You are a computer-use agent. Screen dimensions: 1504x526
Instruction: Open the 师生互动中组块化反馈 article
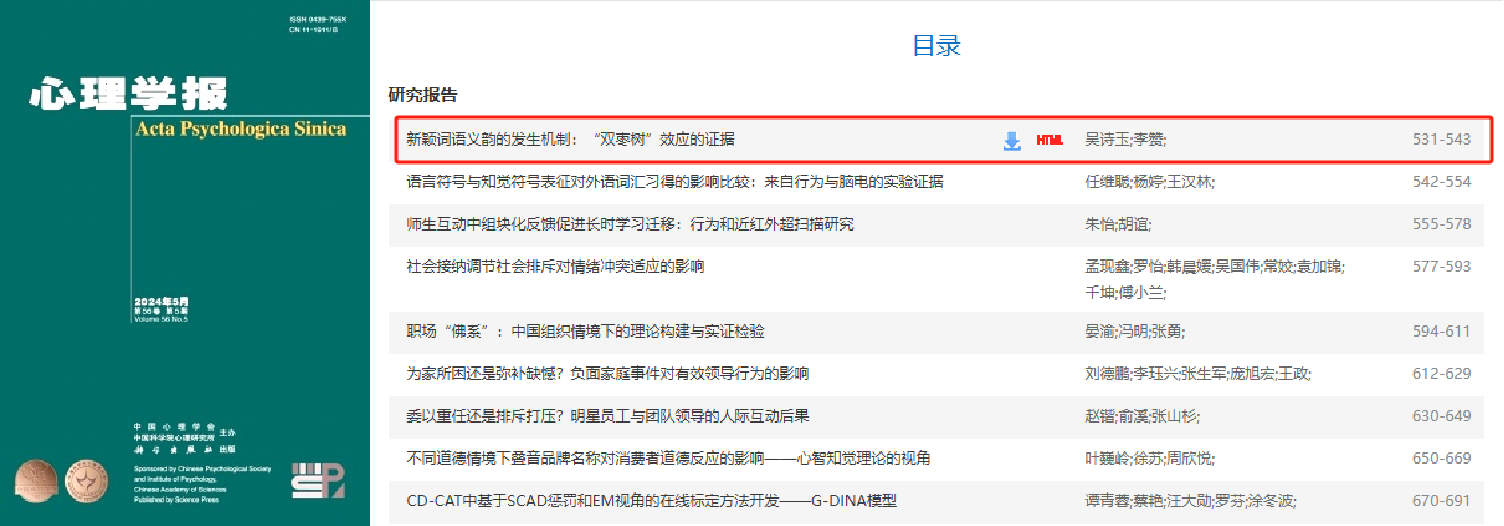pos(629,224)
